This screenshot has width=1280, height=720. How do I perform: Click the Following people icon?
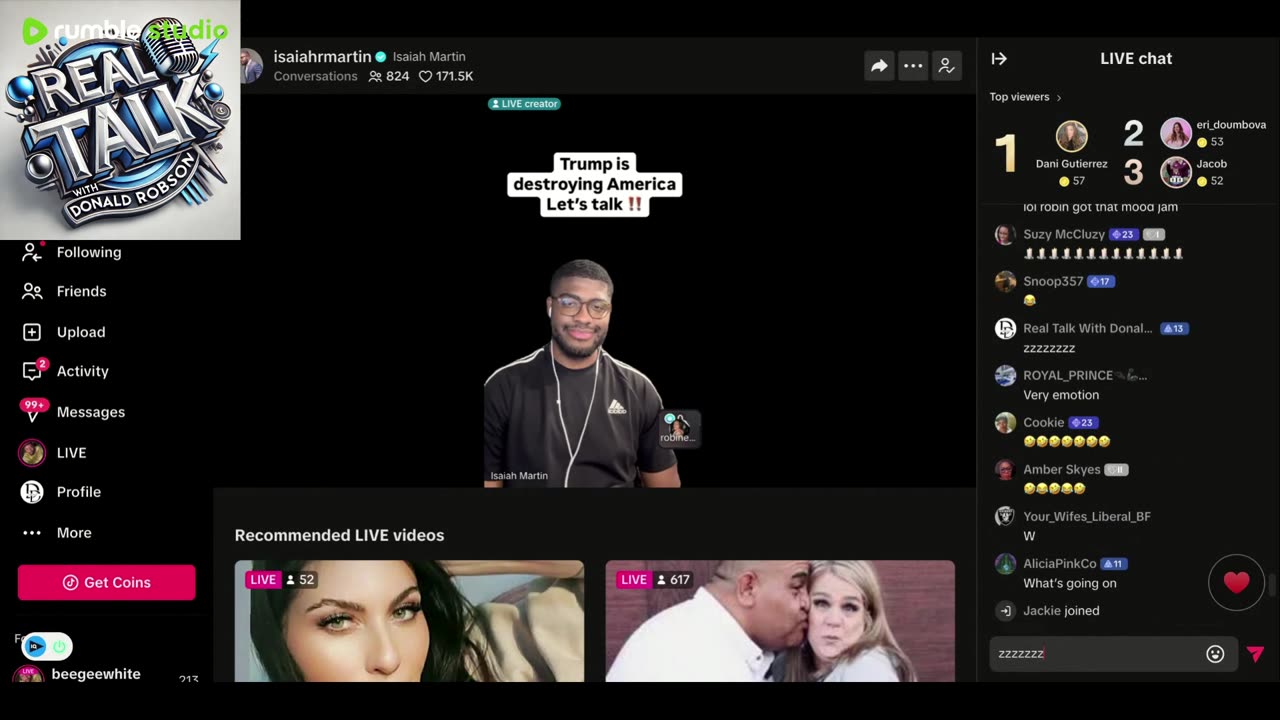pos(32,252)
